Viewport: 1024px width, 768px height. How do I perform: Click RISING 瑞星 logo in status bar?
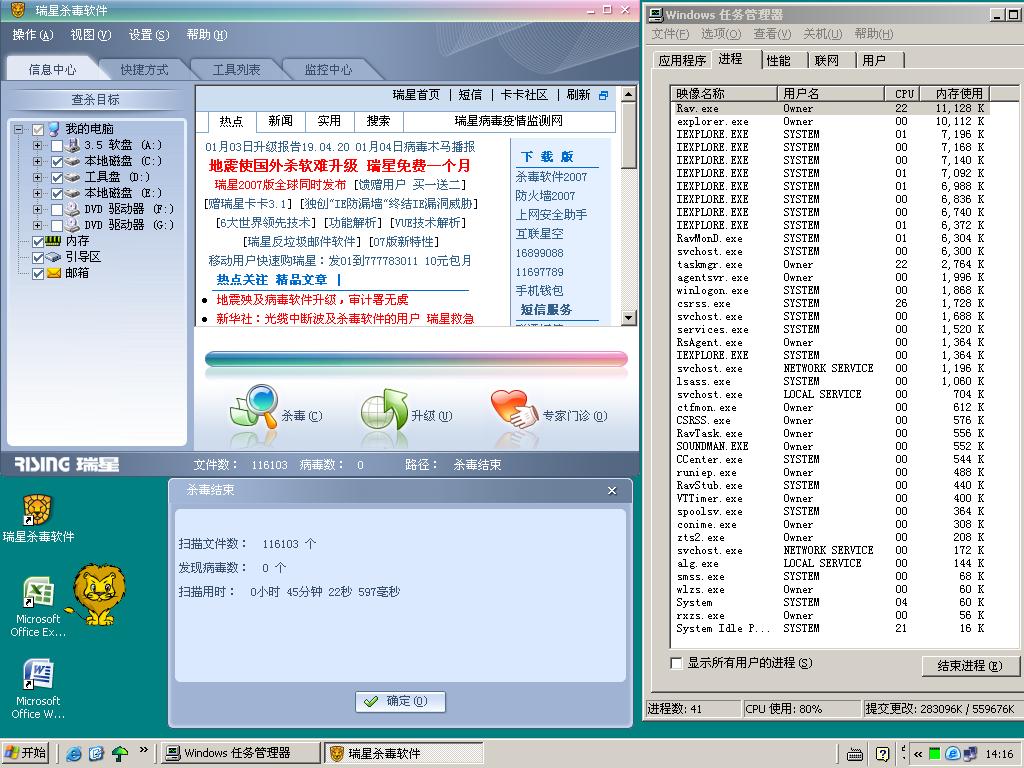coord(67,464)
